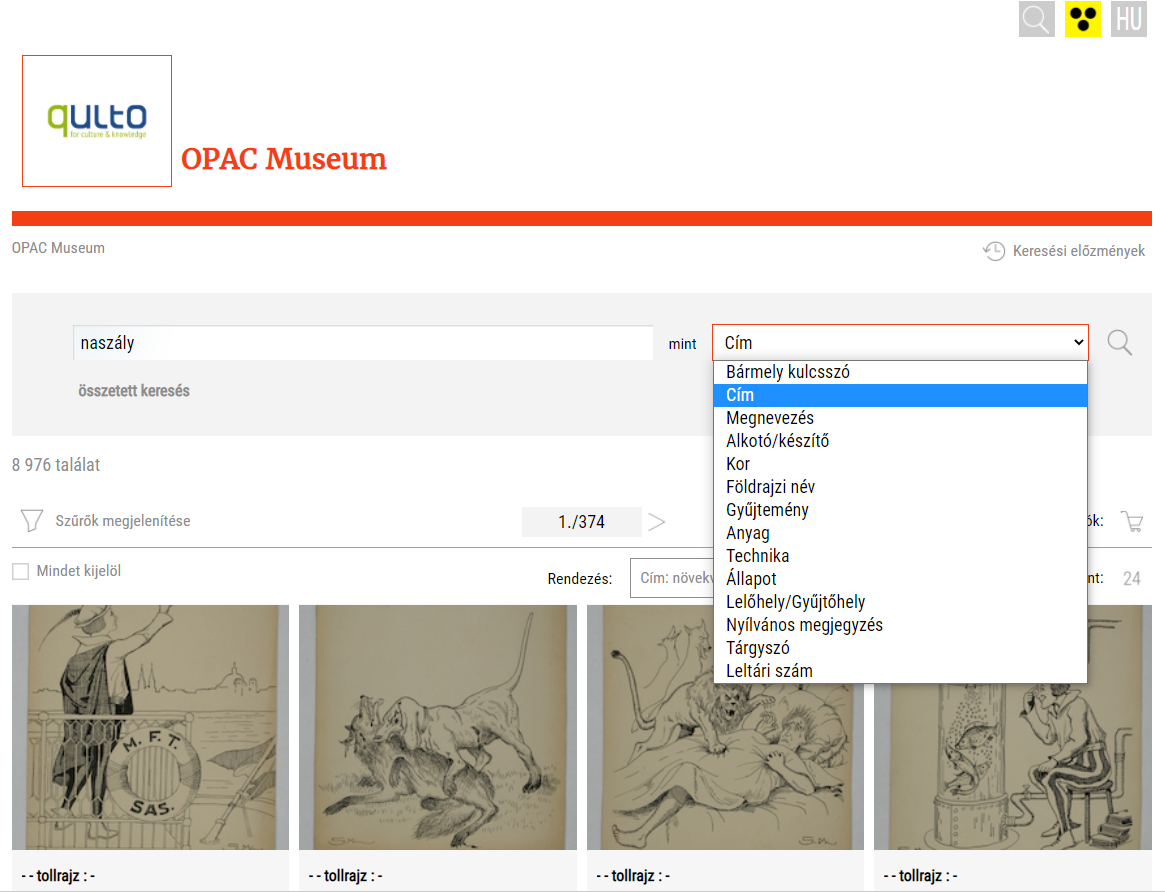Click tollrajz caption under lion drawing

point(633,876)
